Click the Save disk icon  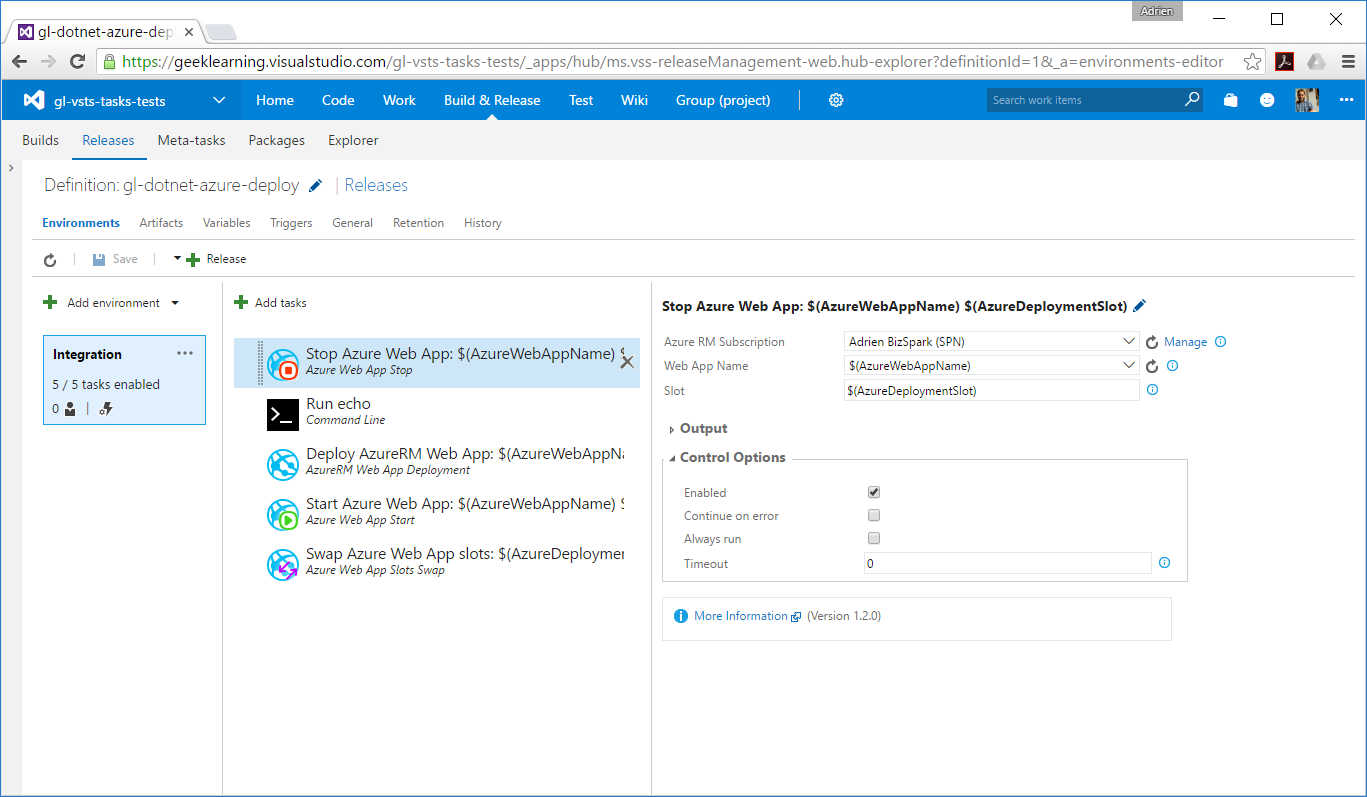[x=99, y=259]
